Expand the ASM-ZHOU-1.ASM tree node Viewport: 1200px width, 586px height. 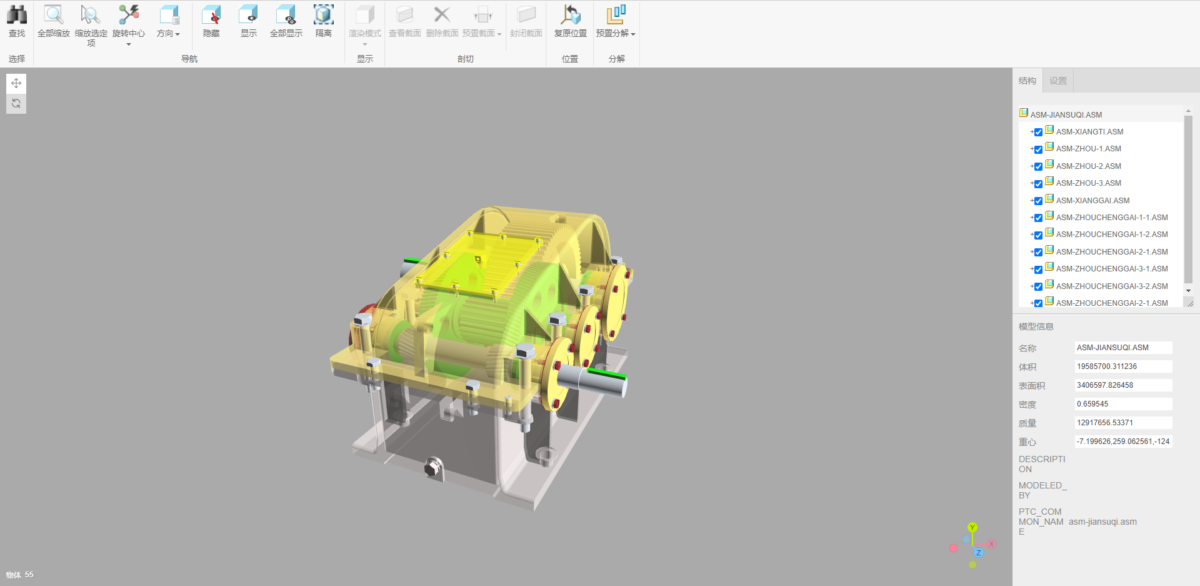click(x=1030, y=149)
